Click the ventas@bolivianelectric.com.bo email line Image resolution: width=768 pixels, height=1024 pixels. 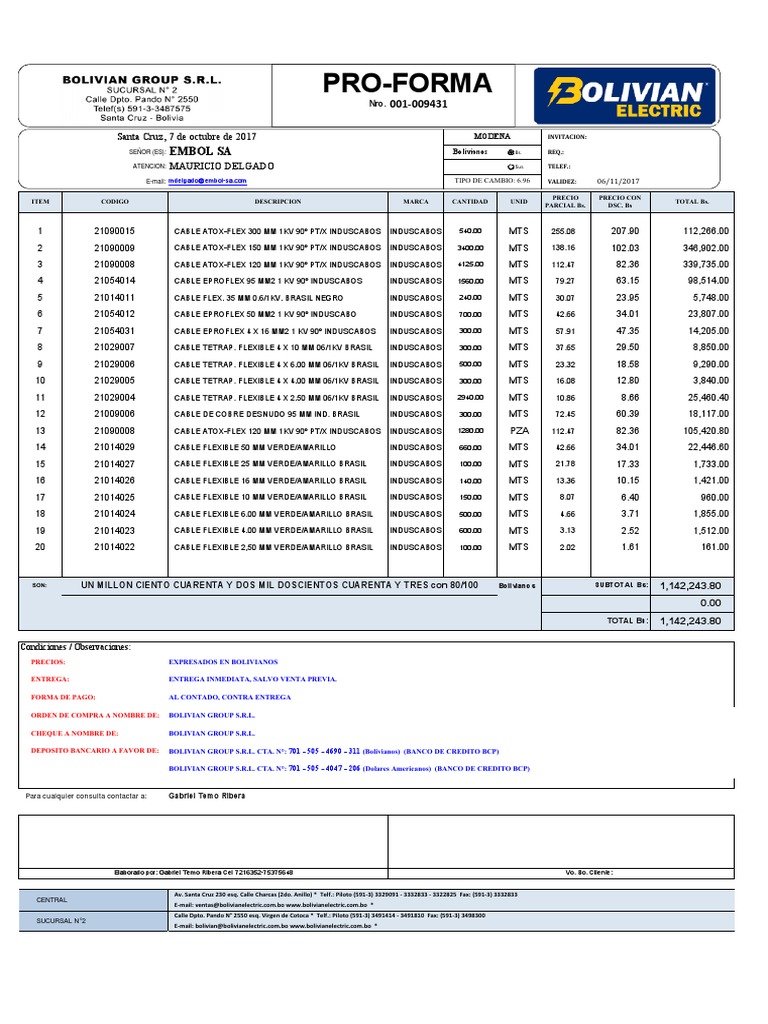274,905
